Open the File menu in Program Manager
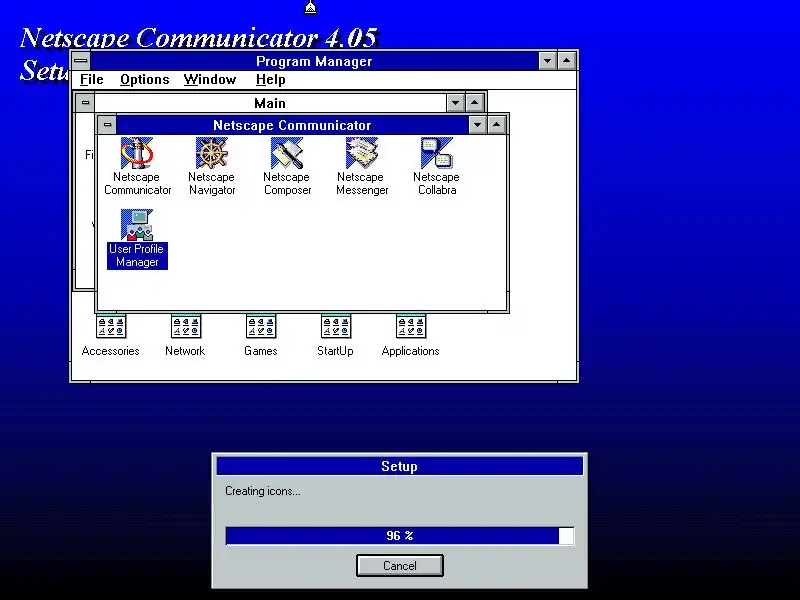The width and height of the screenshot is (800, 600). (92, 80)
